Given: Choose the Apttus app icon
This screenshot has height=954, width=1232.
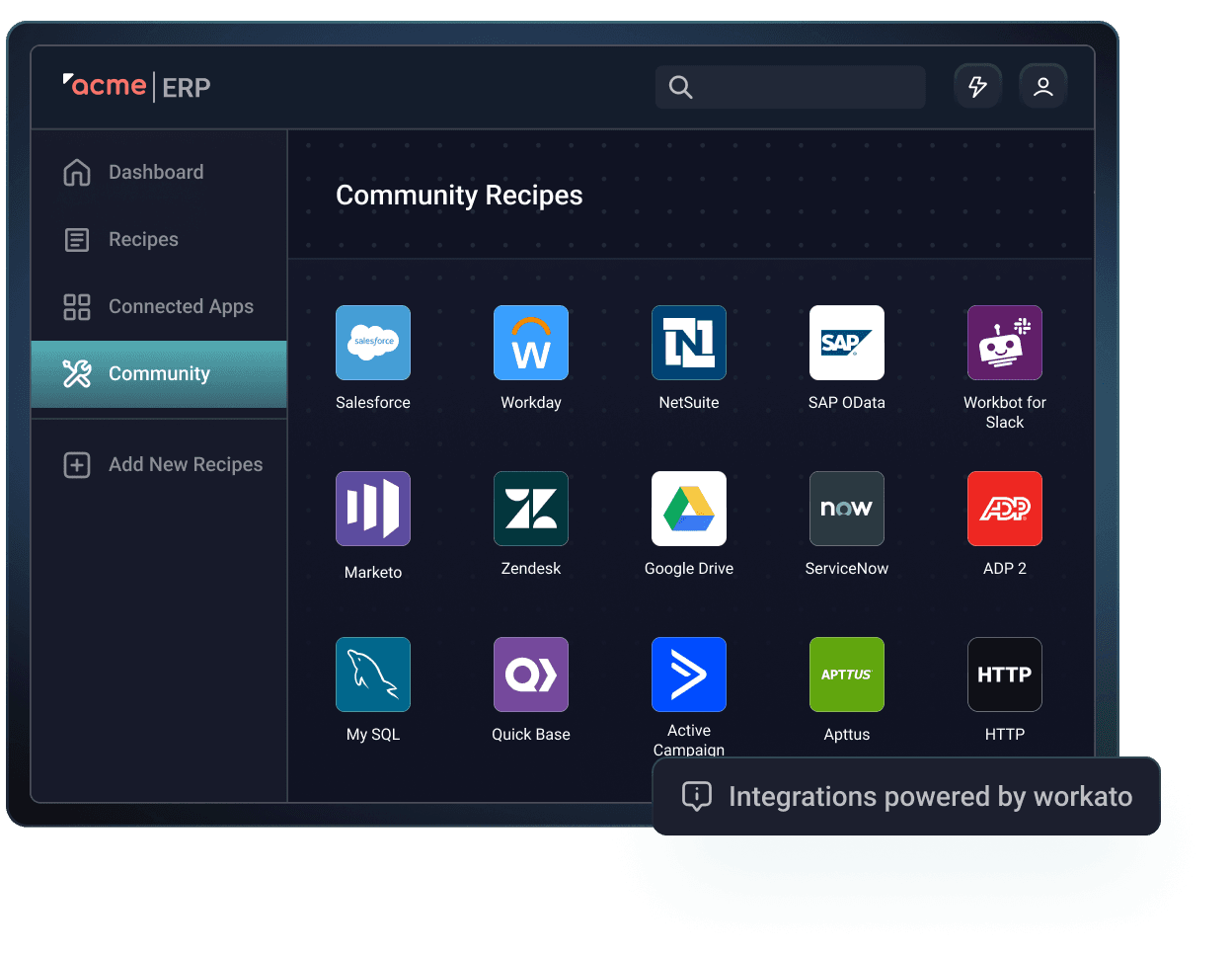Looking at the screenshot, I should (x=847, y=675).
